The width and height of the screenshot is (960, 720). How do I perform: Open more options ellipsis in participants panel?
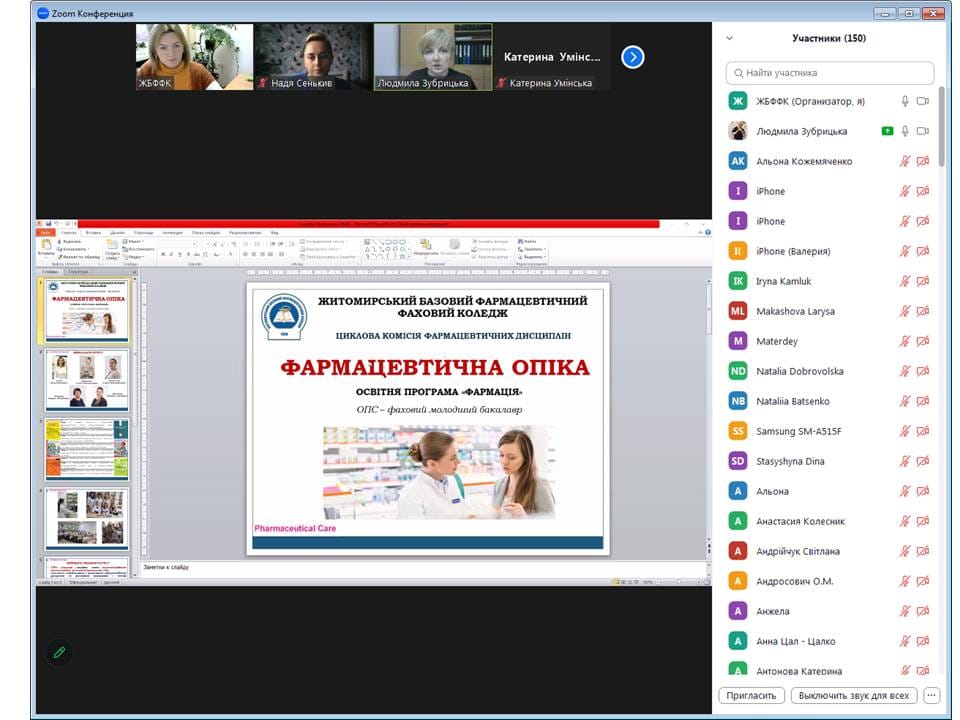931,696
